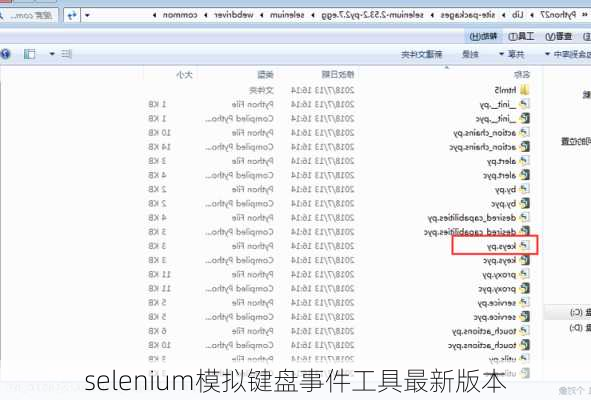Expand arrow between selenium and webdriver
Image resolution: width=591 pixels, height=400 pixels.
[262, 15]
